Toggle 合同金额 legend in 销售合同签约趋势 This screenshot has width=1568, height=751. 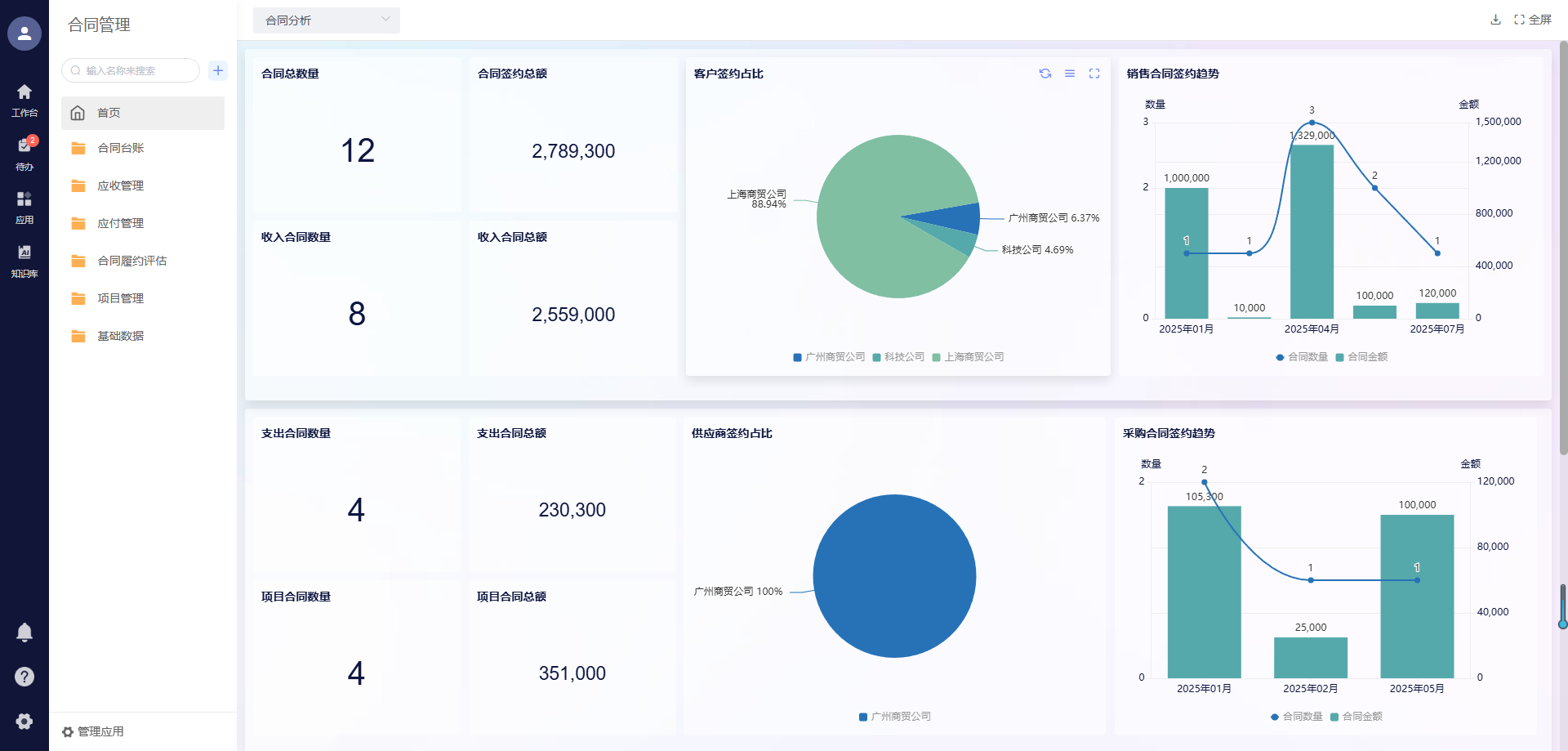(1361, 357)
